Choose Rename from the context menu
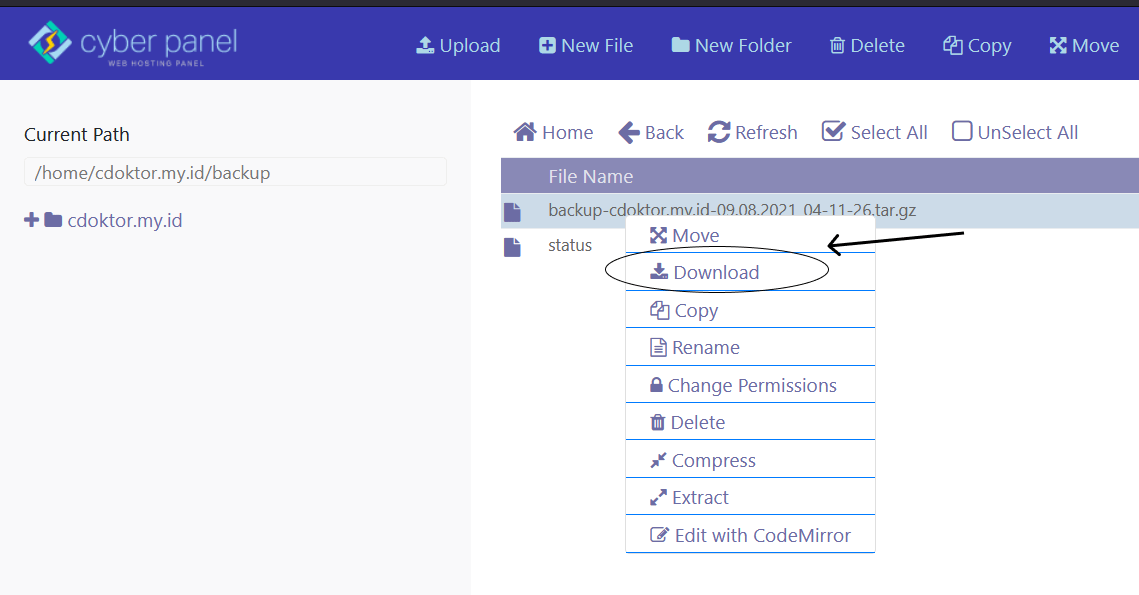The height and width of the screenshot is (595, 1139). point(705,348)
